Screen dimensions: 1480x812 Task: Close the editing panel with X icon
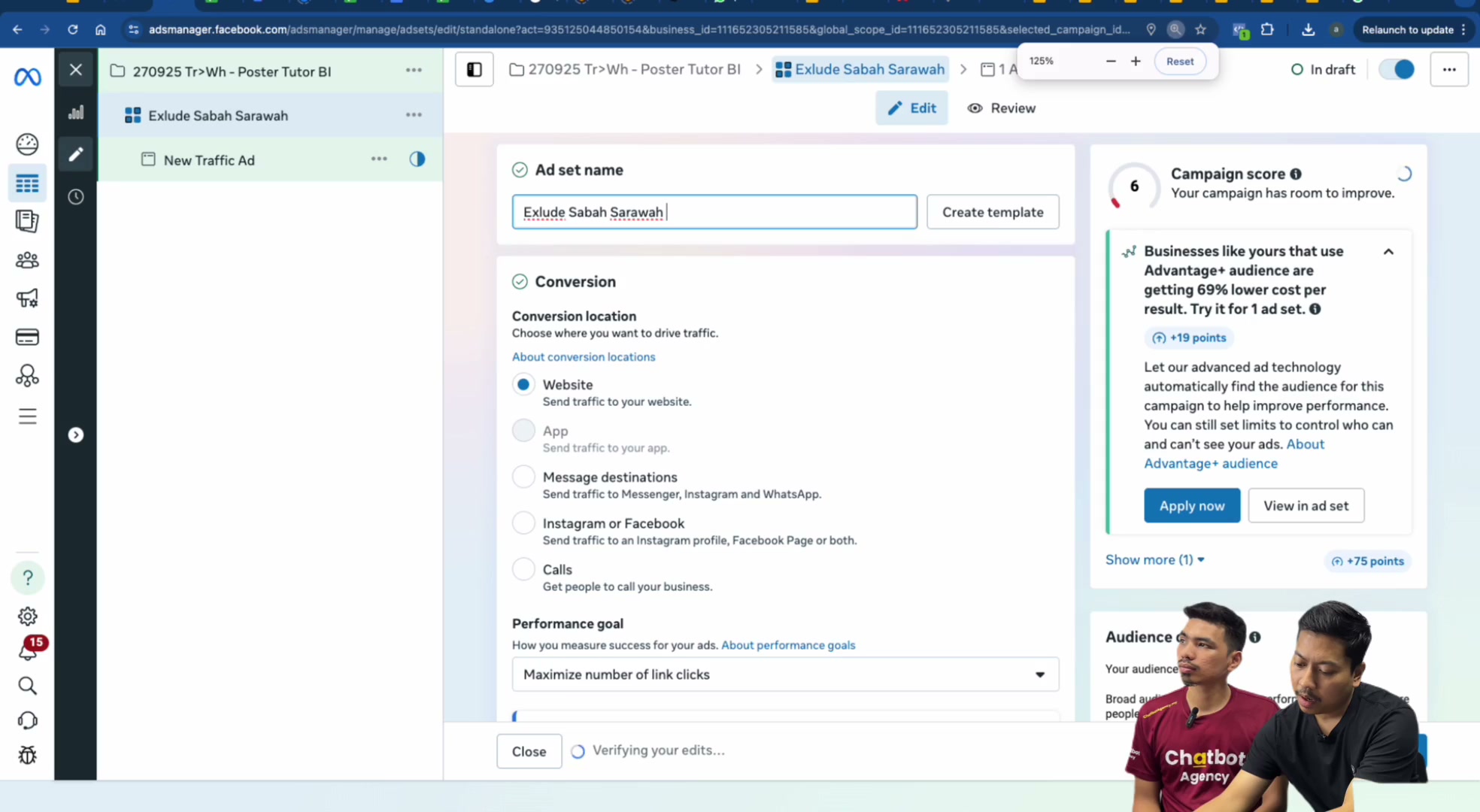(76, 70)
